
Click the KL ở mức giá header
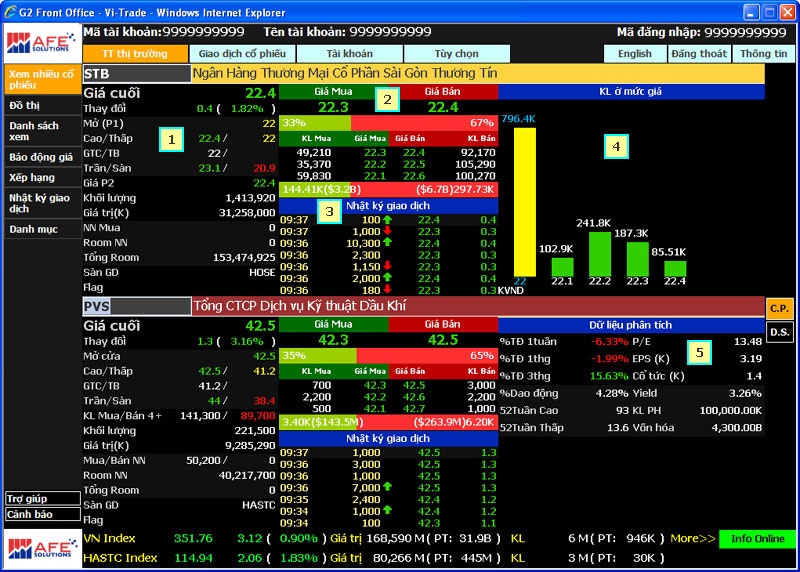(x=631, y=92)
